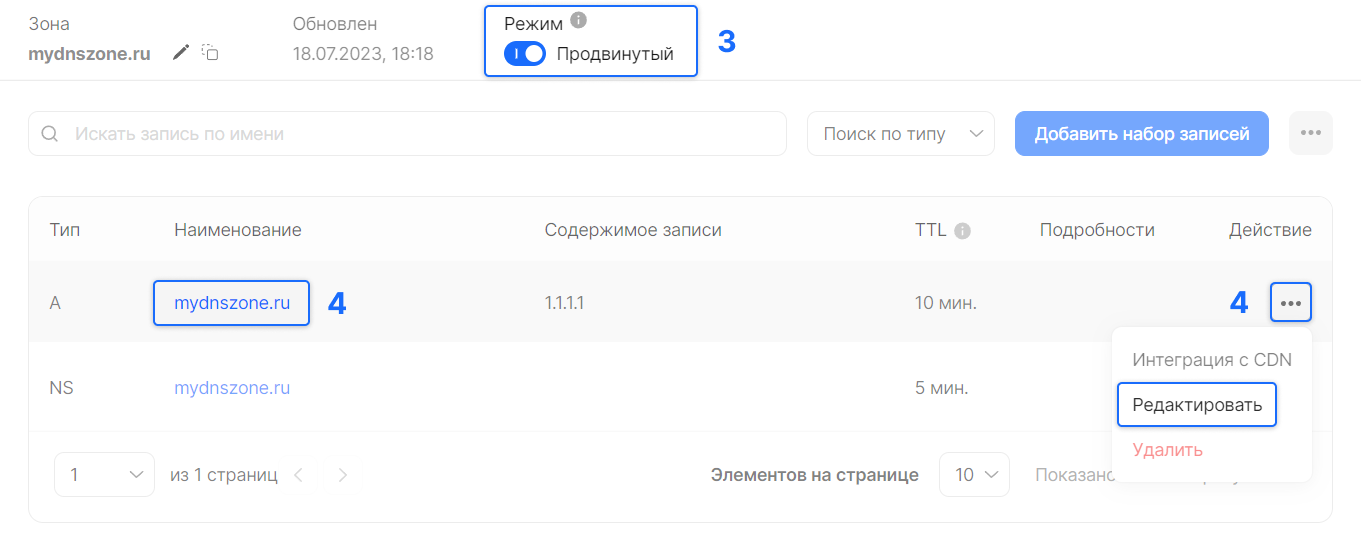Select Интеграция с CDN menu item
Screen dimensions: 1361x547
[1211, 360]
